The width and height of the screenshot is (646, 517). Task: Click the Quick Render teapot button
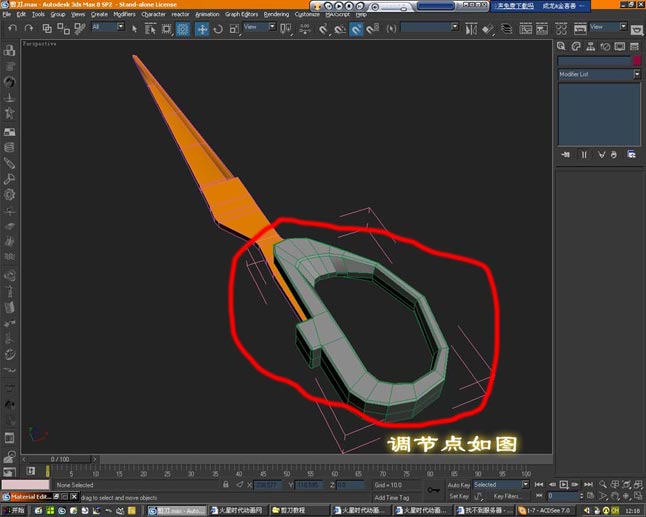(x=637, y=30)
